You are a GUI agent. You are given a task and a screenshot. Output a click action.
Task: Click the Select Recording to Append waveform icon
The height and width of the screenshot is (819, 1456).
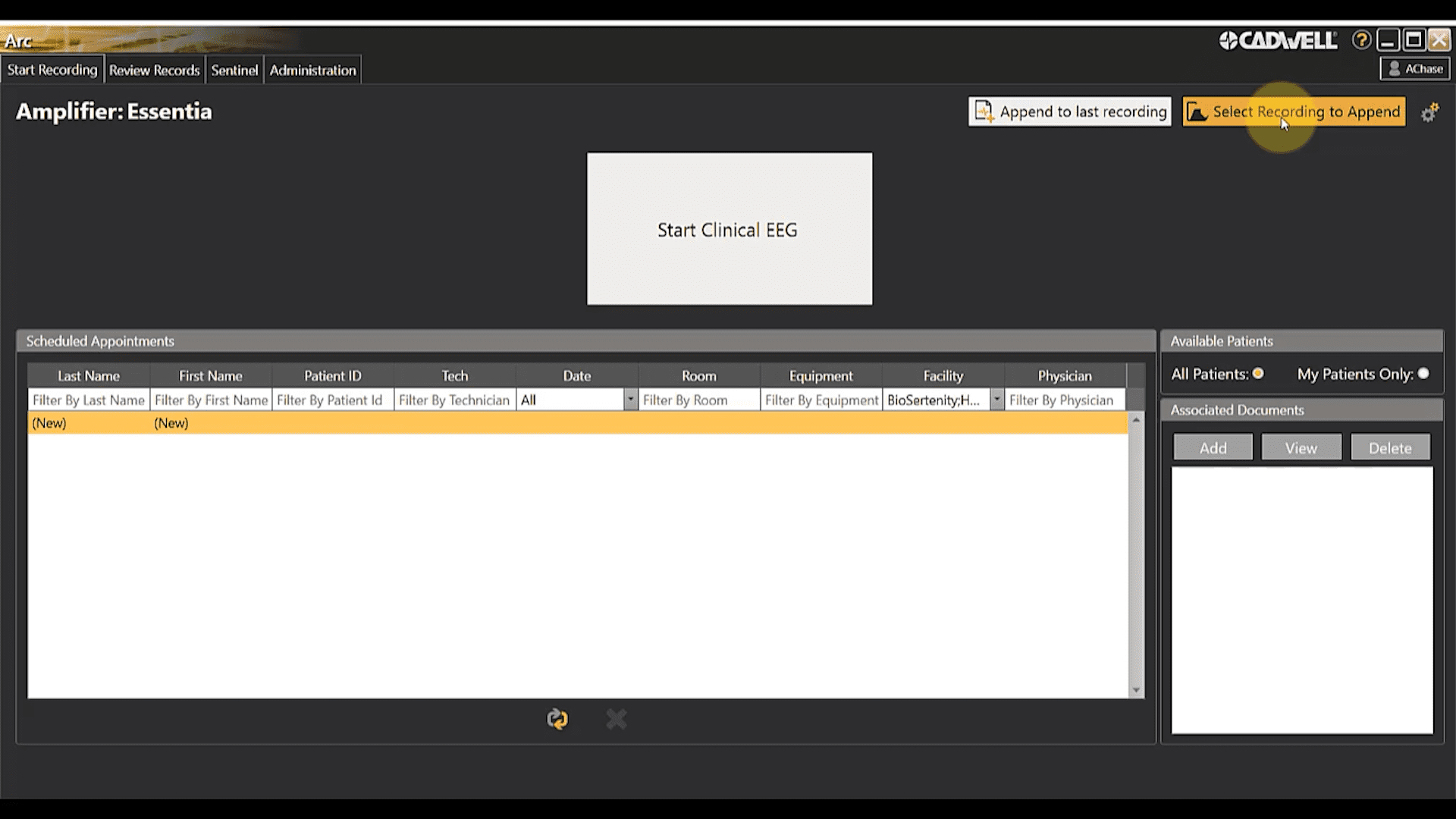[1198, 111]
